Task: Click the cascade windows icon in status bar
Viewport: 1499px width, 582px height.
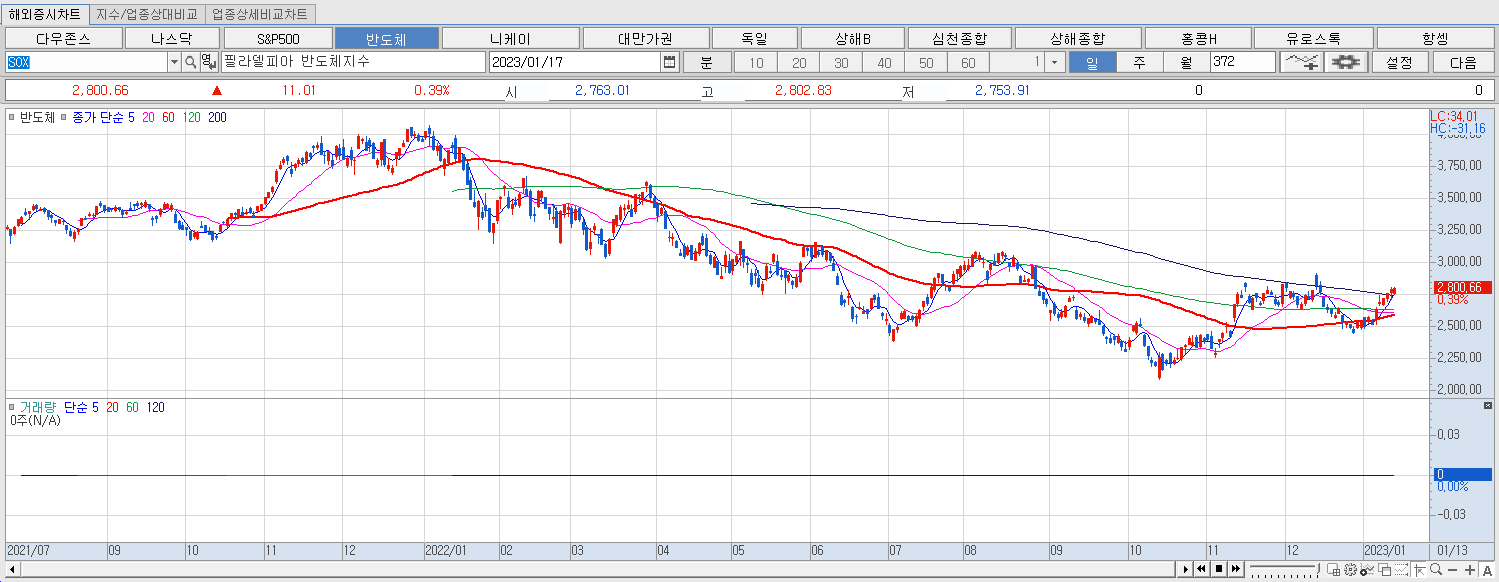Action: [x=1385, y=570]
